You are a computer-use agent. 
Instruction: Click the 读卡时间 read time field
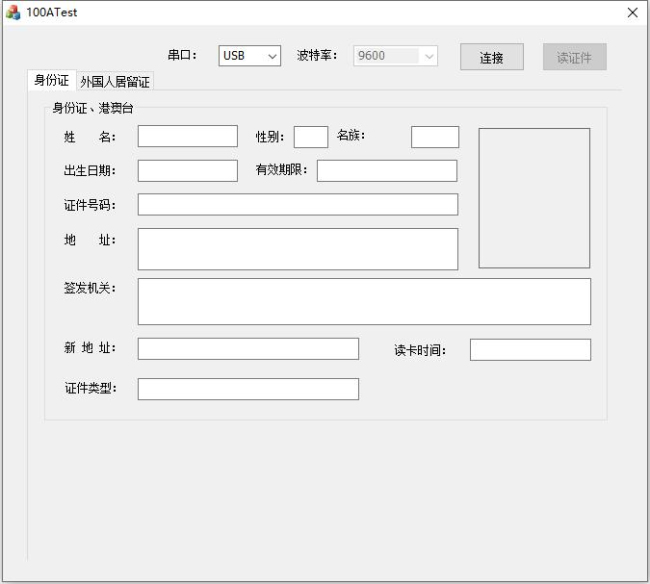click(x=530, y=349)
